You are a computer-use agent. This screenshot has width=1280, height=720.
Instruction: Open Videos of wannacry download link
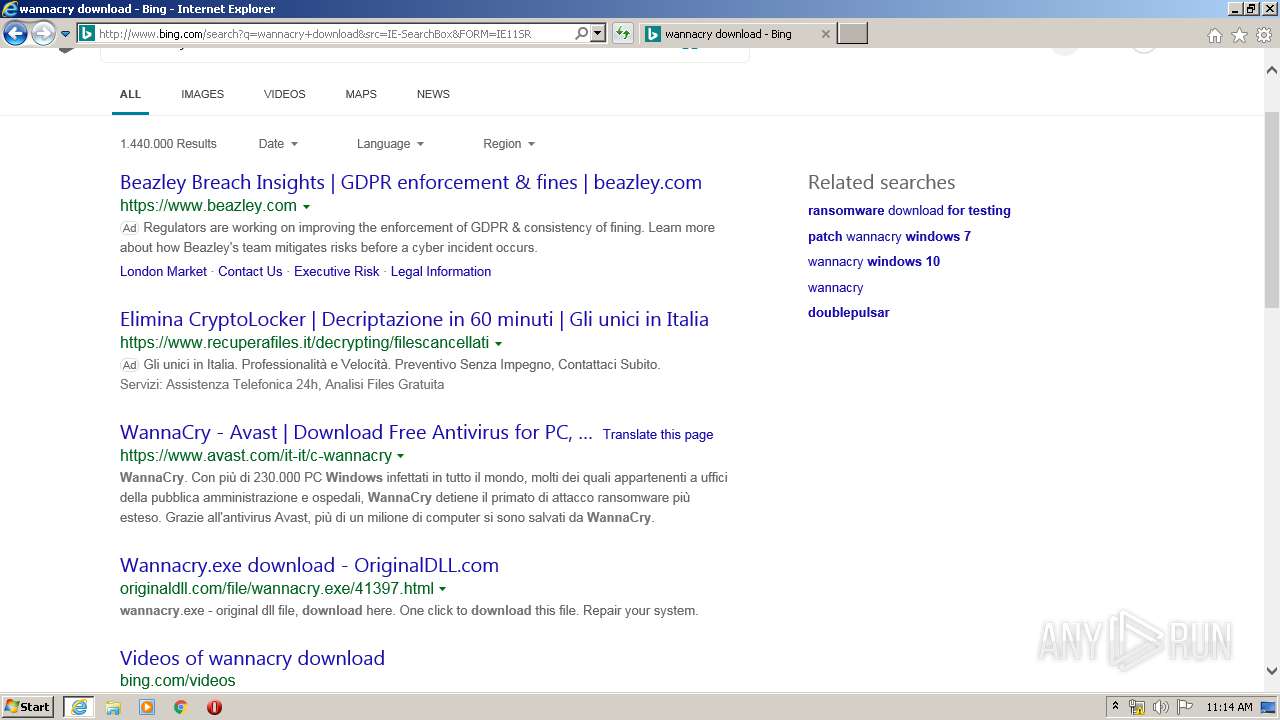point(252,658)
